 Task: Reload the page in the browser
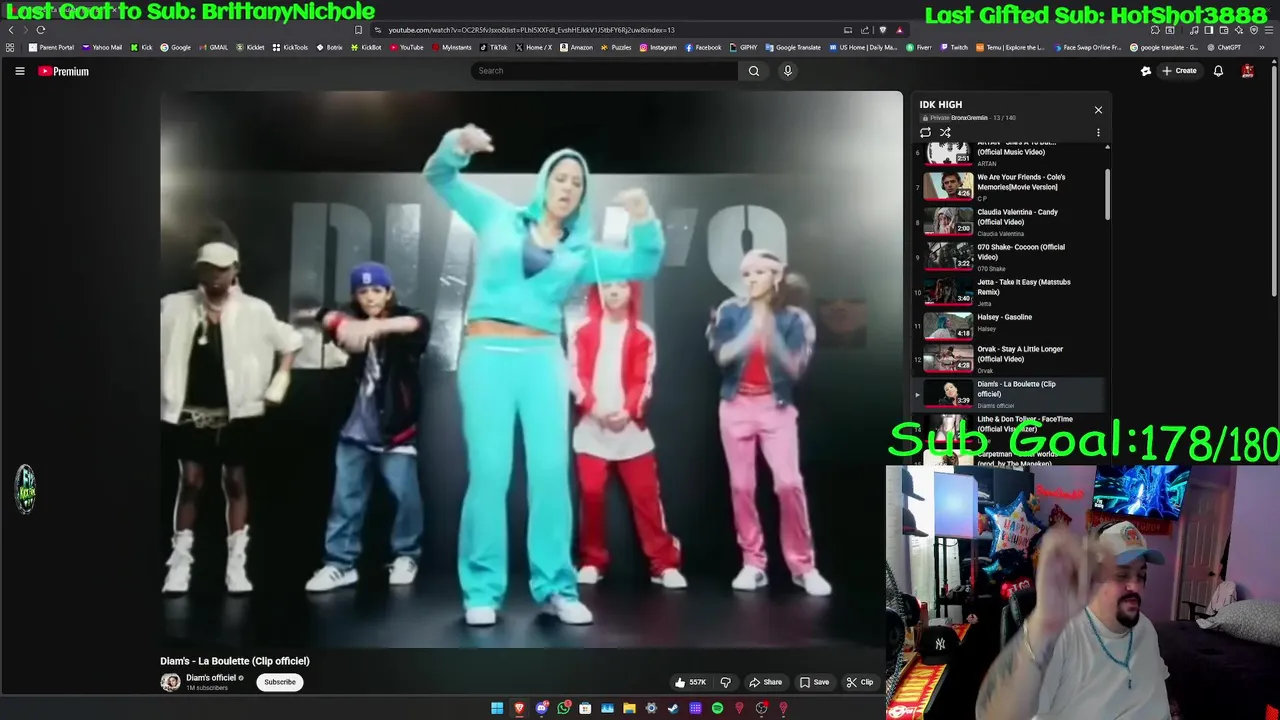(41, 30)
